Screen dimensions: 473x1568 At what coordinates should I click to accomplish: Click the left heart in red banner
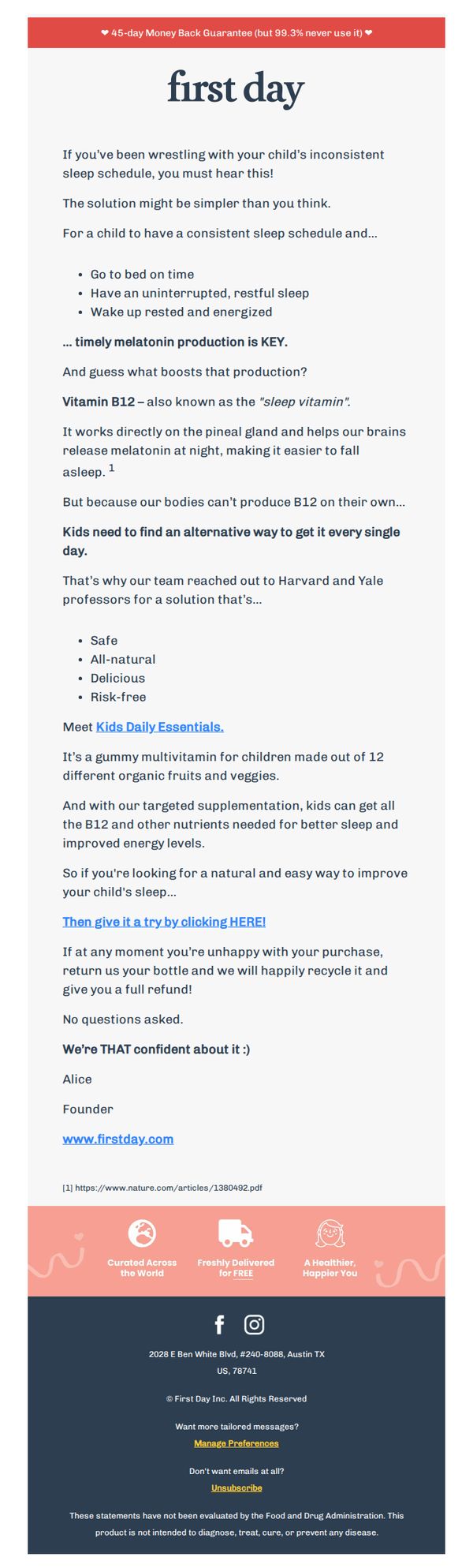click(105, 33)
